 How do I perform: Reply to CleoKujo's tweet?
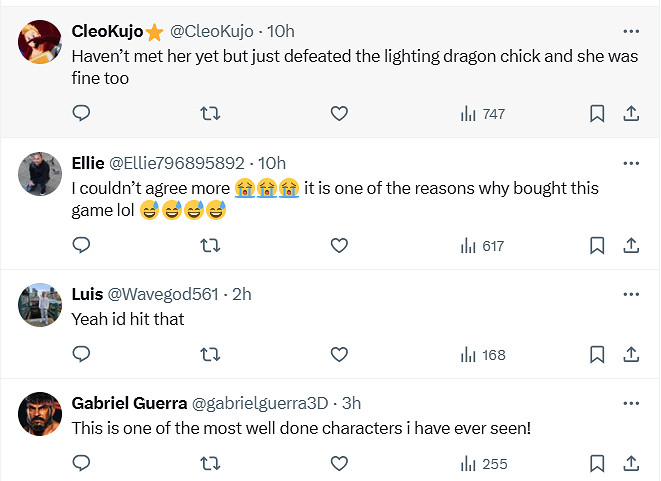82,114
